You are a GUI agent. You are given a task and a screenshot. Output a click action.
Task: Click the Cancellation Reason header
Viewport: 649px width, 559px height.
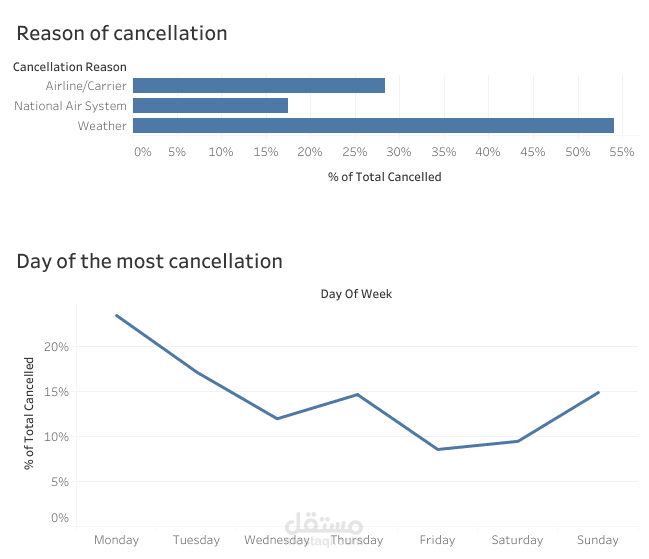pos(69,67)
